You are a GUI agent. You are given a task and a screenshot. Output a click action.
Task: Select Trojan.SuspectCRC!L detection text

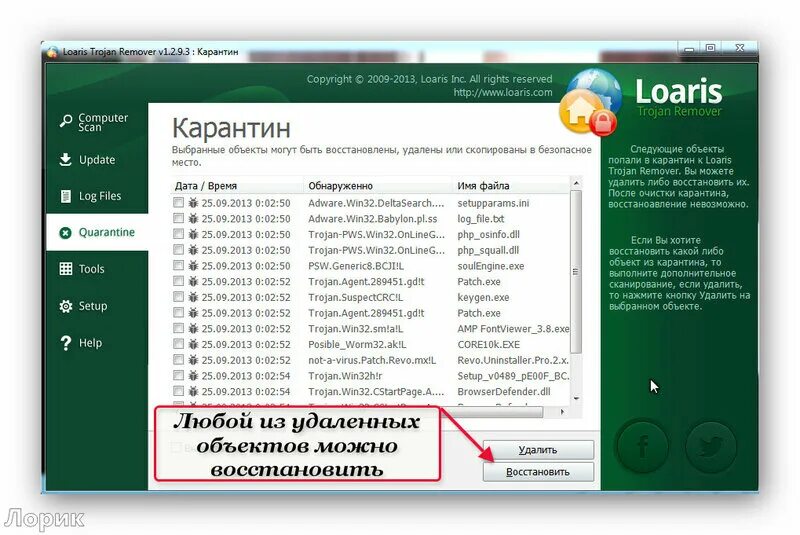[355, 297]
